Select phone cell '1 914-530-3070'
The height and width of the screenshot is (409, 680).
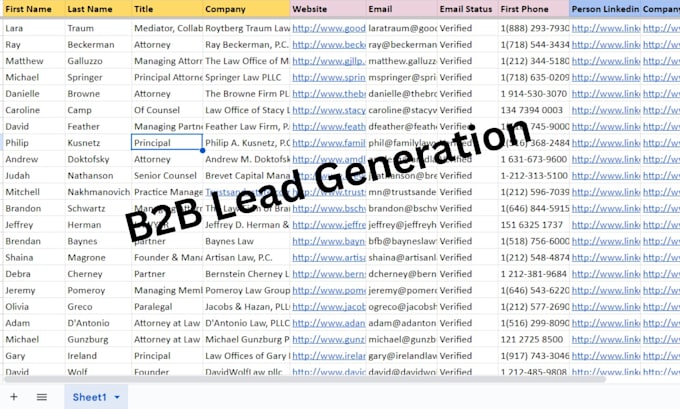click(x=534, y=94)
